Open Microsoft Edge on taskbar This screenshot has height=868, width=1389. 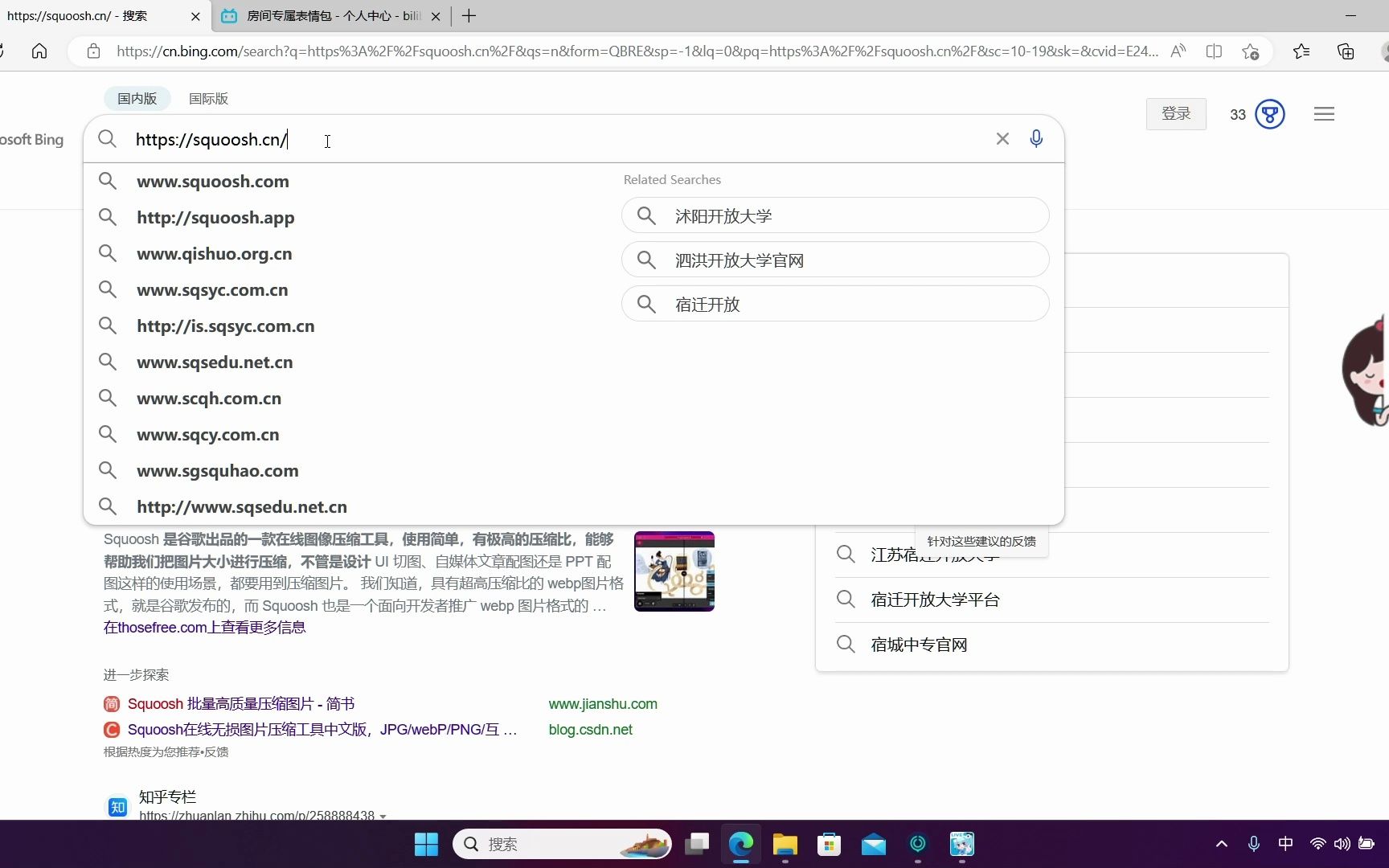(x=741, y=844)
